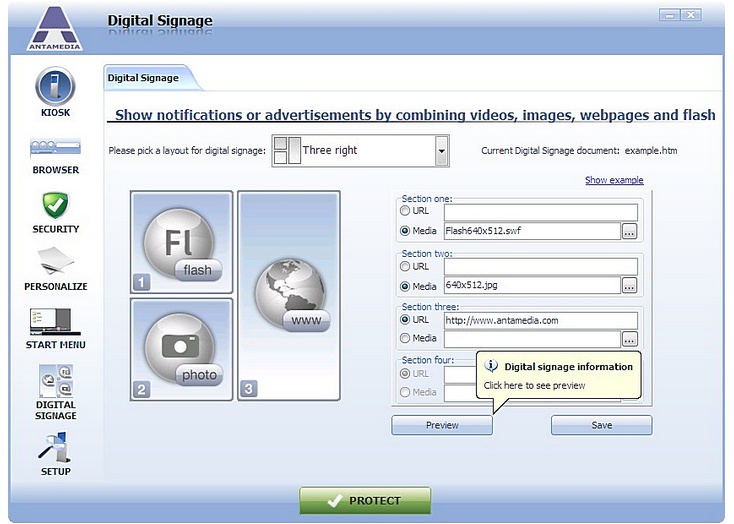Browse media file for Section three
The height and width of the screenshot is (524, 734).
[629, 339]
